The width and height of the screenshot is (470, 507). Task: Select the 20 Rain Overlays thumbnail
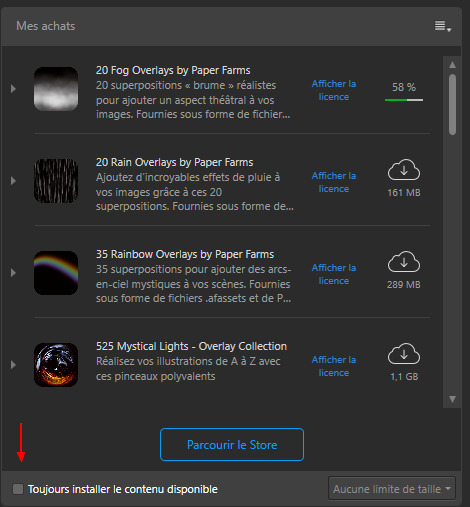click(56, 181)
